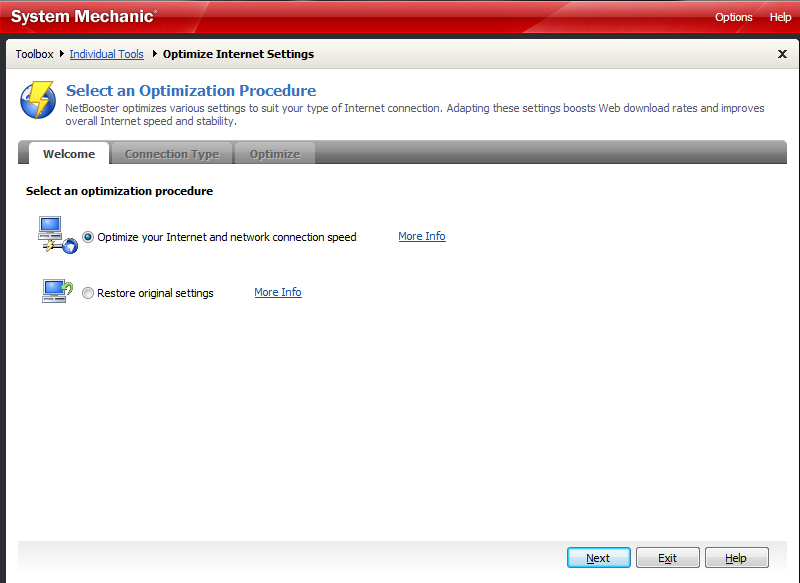
Task: Switch to the Optimize tab
Action: pyautogui.click(x=275, y=154)
